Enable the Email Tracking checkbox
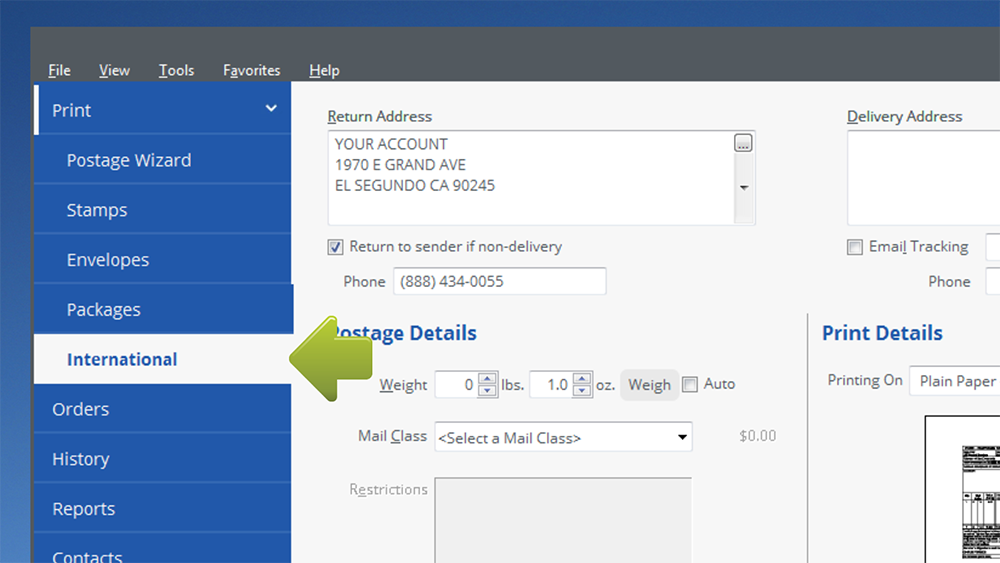The width and height of the screenshot is (1000, 563). pyautogui.click(x=855, y=247)
